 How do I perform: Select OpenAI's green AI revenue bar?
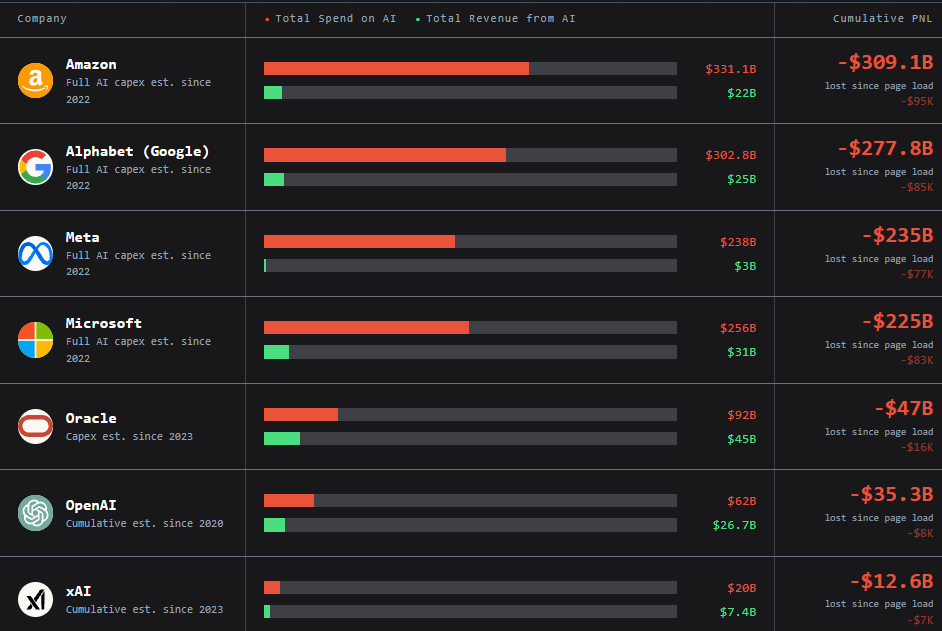(275, 525)
